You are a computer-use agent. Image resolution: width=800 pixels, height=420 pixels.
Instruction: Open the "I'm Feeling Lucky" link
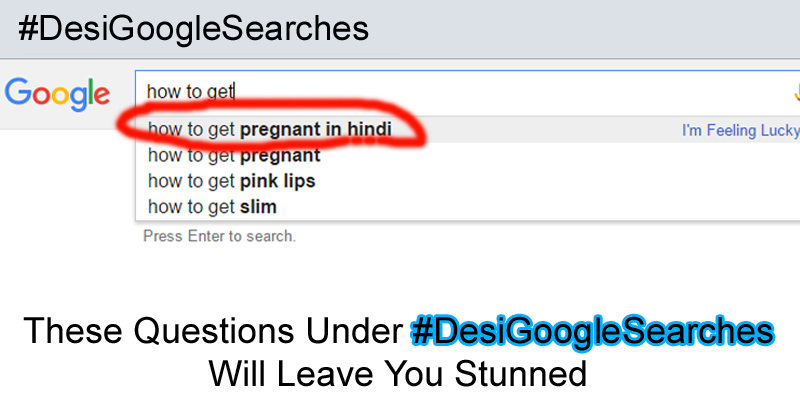click(740, 130)
